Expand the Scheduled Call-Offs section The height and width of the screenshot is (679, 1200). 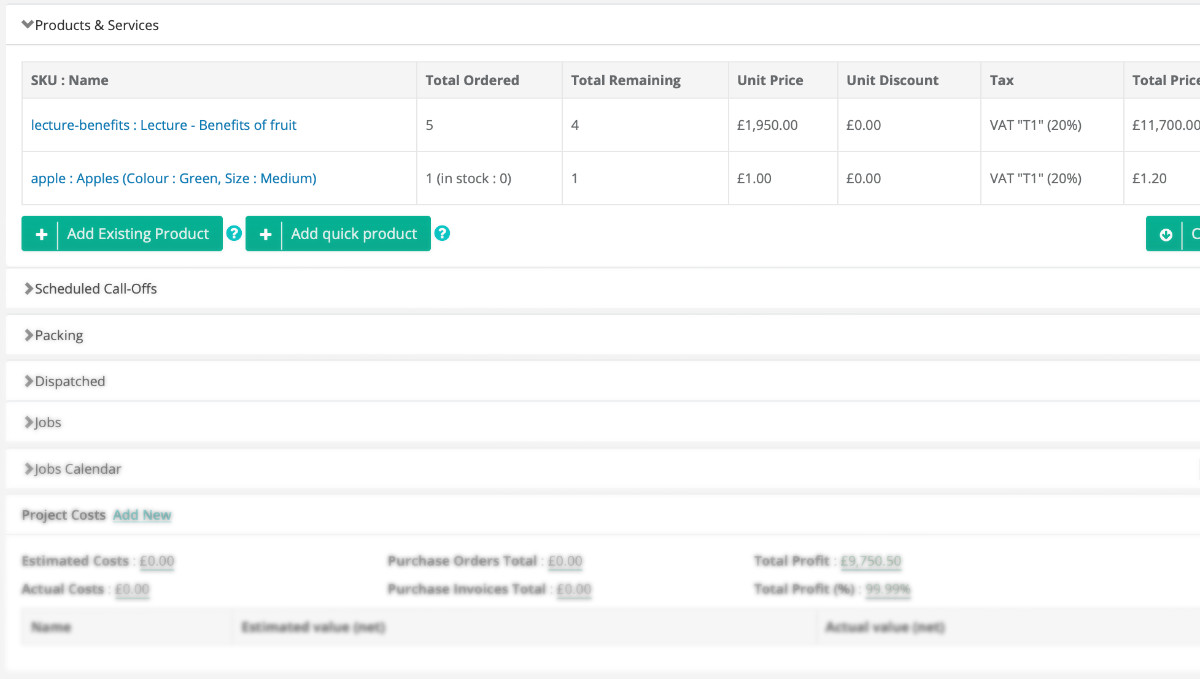pos(90,289)
